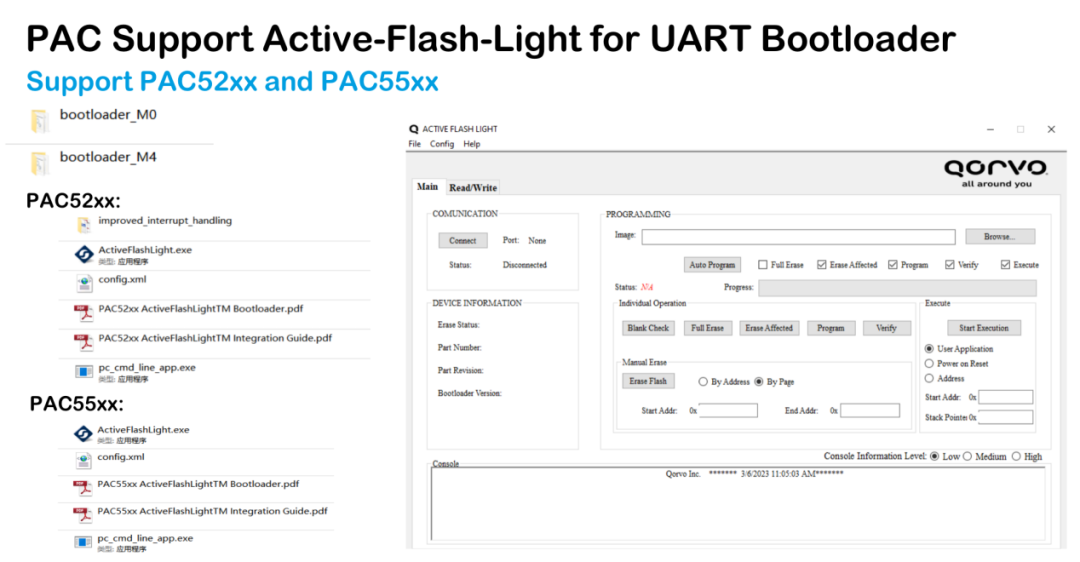Minimize the Active Flash Light window
This screenshot has height=562, width=1080.
pyautogui.click(x=990, y=129)
